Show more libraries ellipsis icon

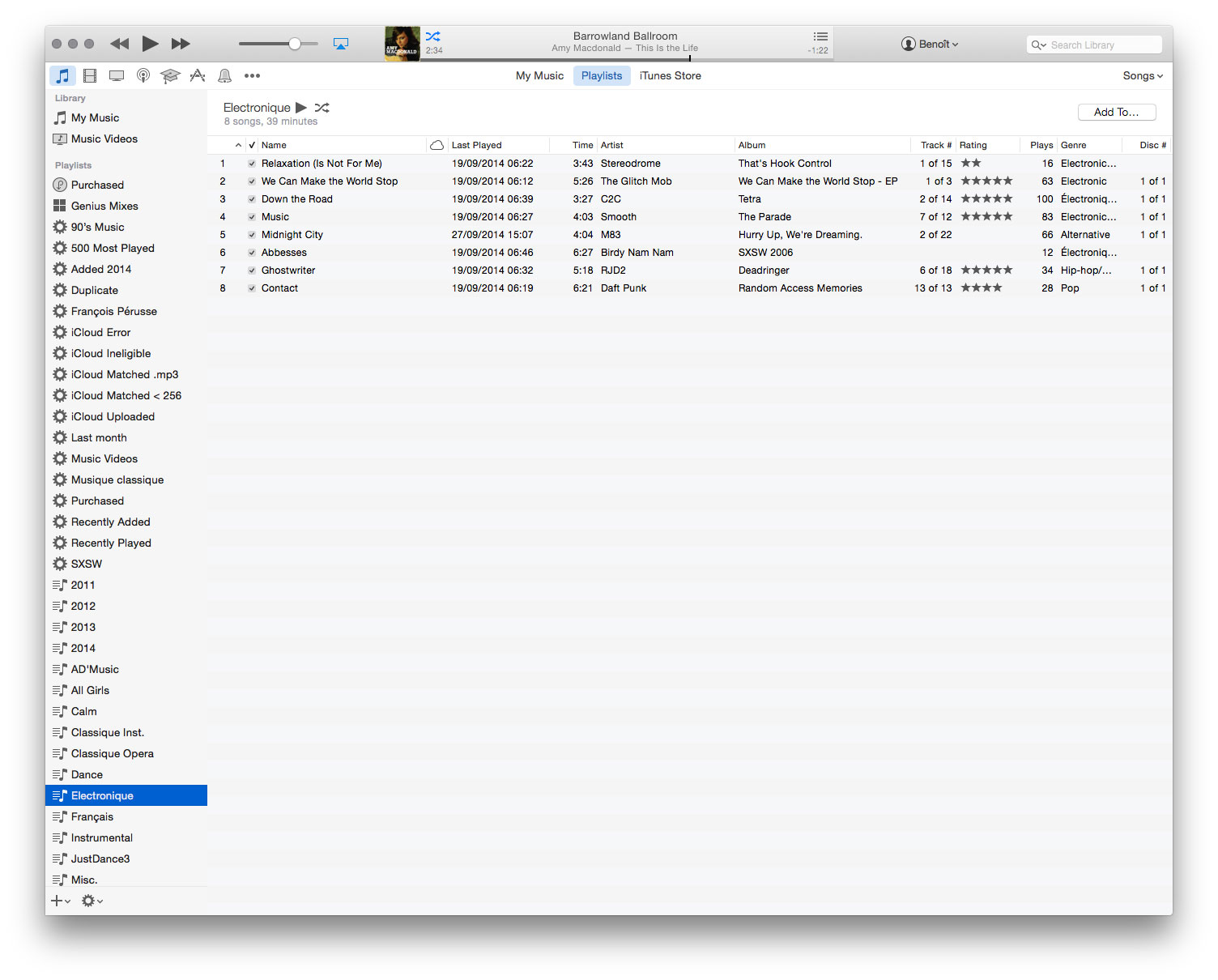tap(253, 75)
